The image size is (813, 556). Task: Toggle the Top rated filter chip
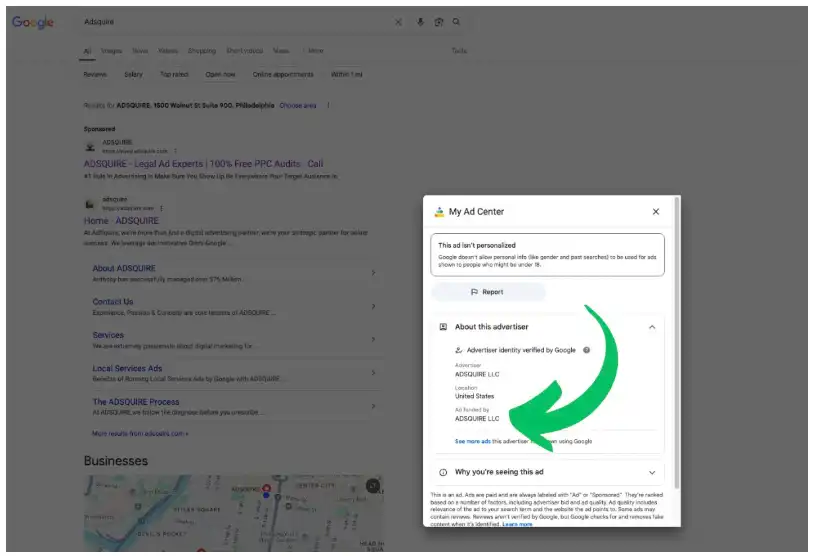pos(173,74)
